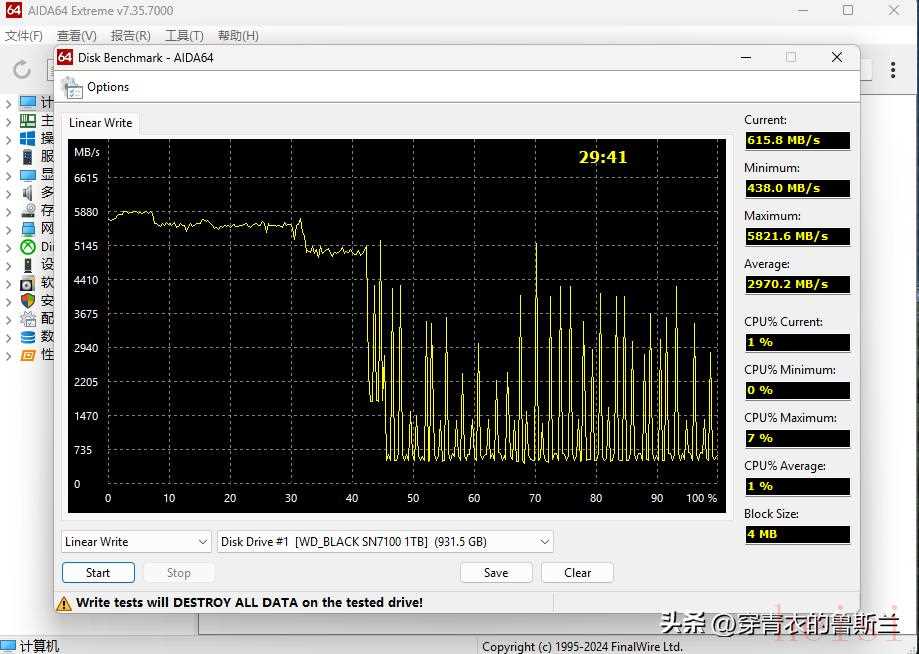Expand the Computer node arrow in tree
The image size is (919, 654).
(9, 103)
